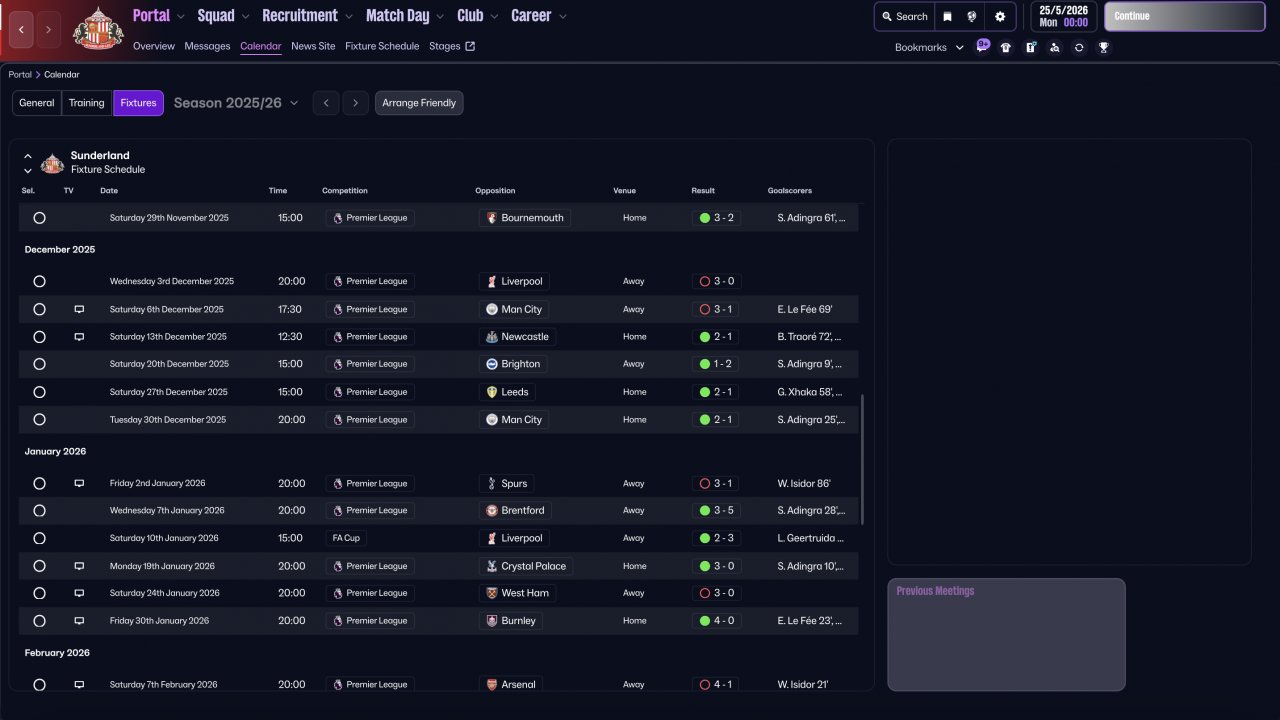Screen dimensions: 1280x720
Task: Expand the Portal menu chevron
Action: [180, 16]
